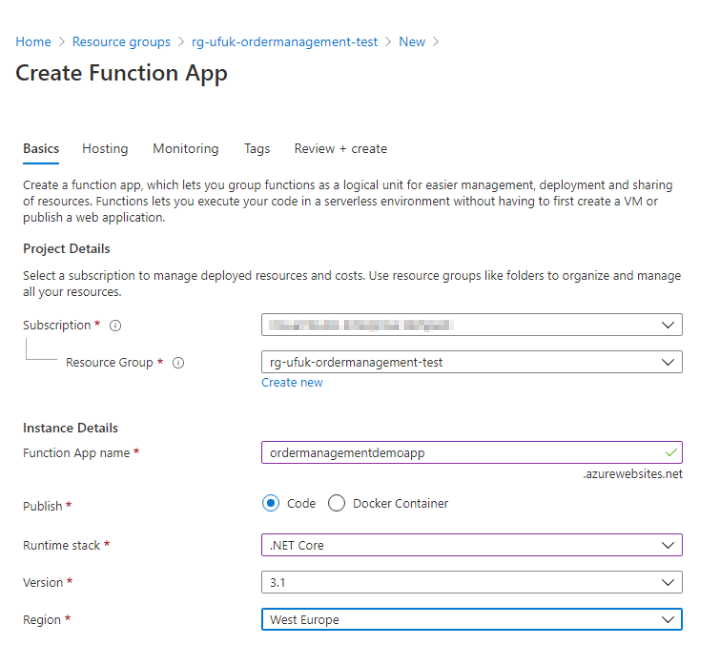709x668 pixels.
Task: Switch to the Hosting tab
Action: tap(105, 149)
